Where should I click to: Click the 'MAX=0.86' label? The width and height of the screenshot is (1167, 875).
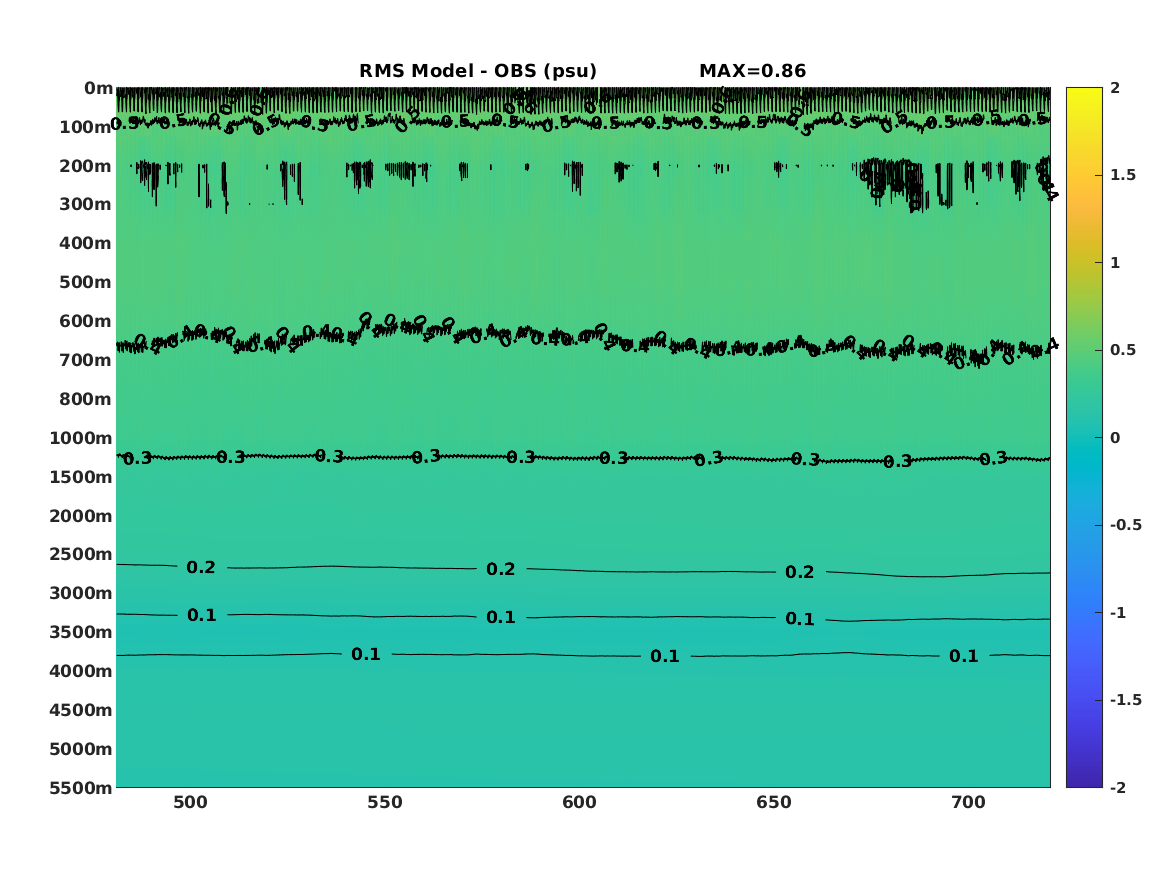click(752, 71)
